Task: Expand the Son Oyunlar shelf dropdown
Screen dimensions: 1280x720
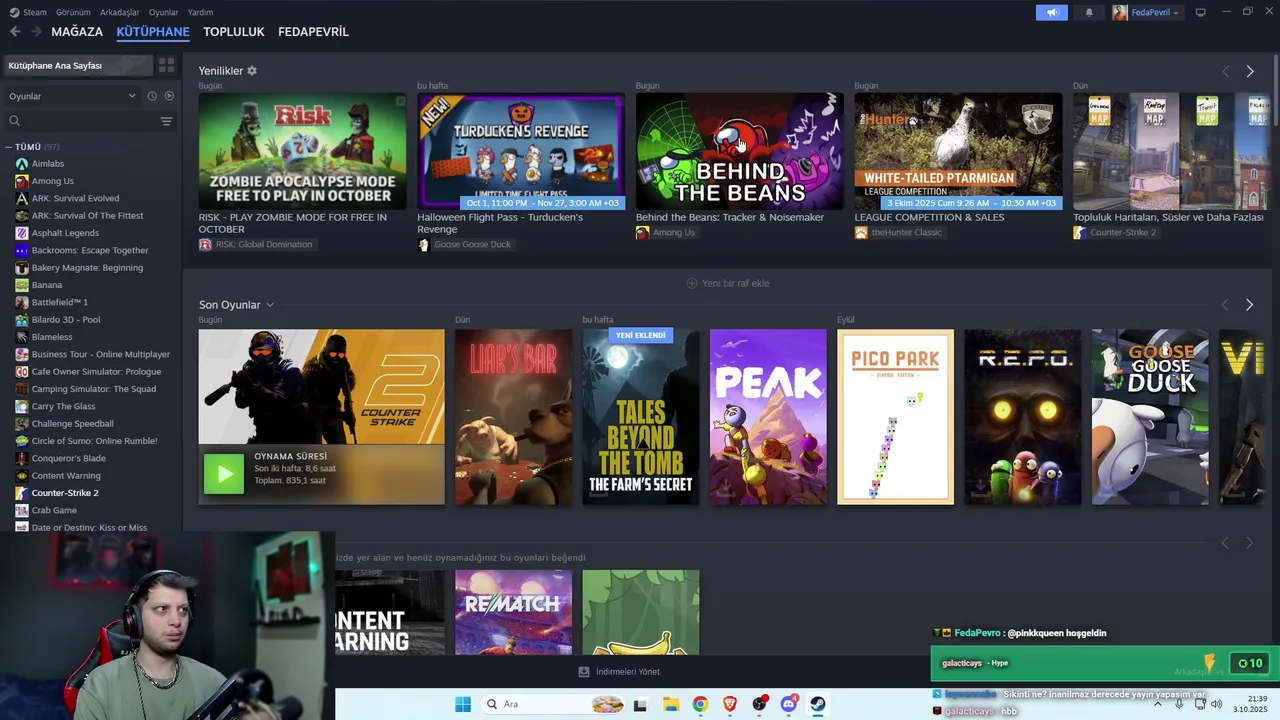Action: [x=269, y=305]
